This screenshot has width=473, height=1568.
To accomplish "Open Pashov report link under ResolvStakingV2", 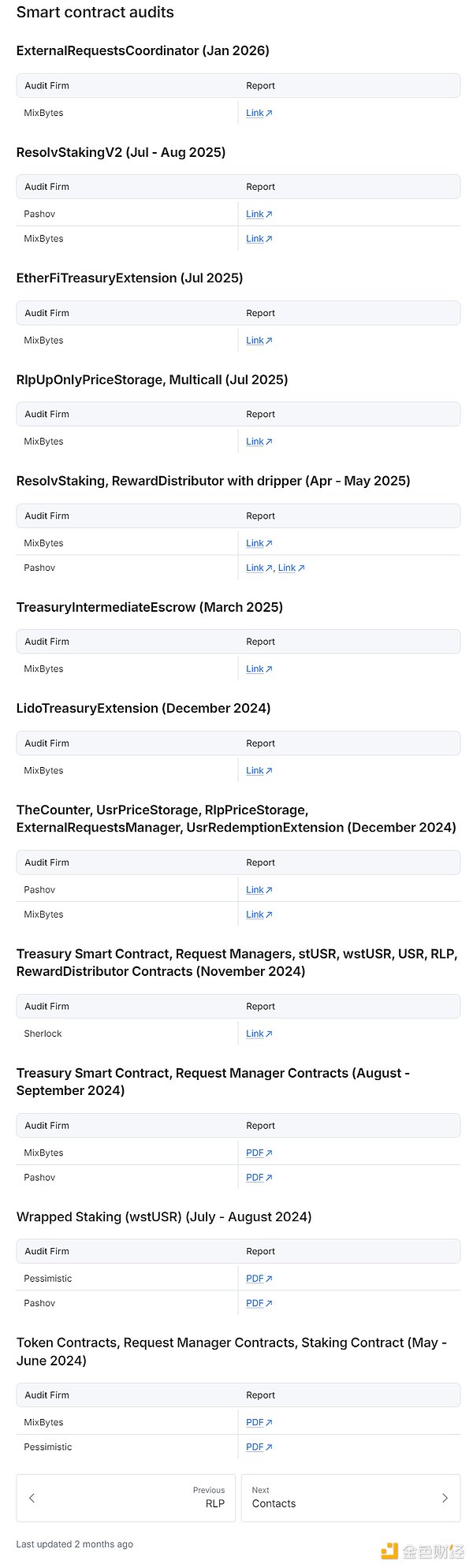I will [255, 214].
